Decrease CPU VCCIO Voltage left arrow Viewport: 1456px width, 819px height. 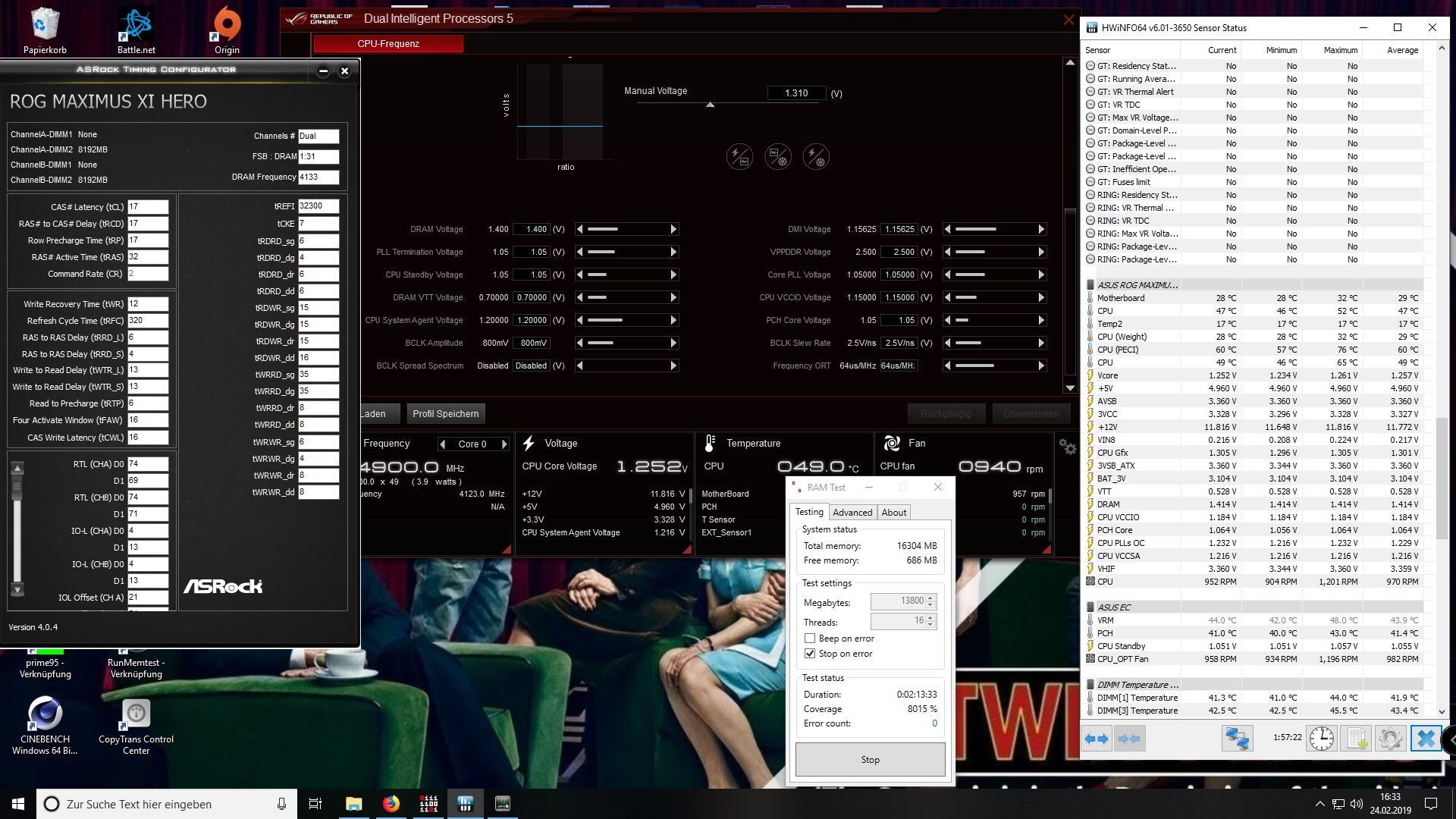coord(948,297)
